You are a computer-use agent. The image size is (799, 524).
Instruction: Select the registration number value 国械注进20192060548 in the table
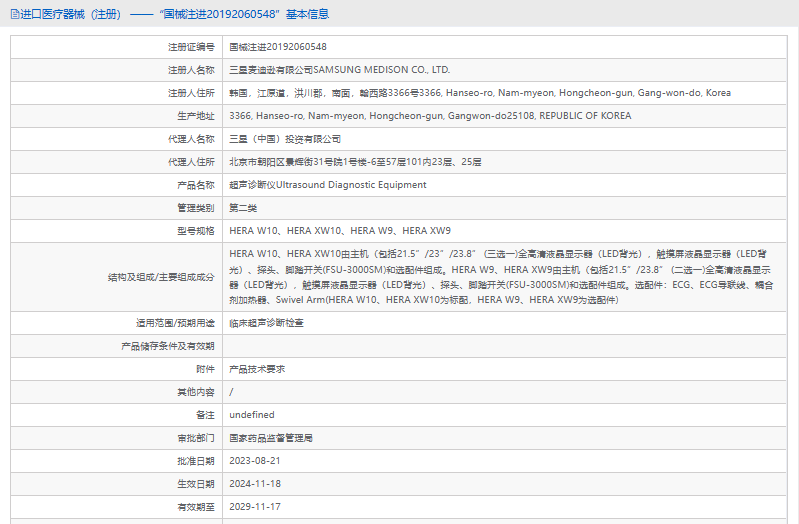[278, 47]
